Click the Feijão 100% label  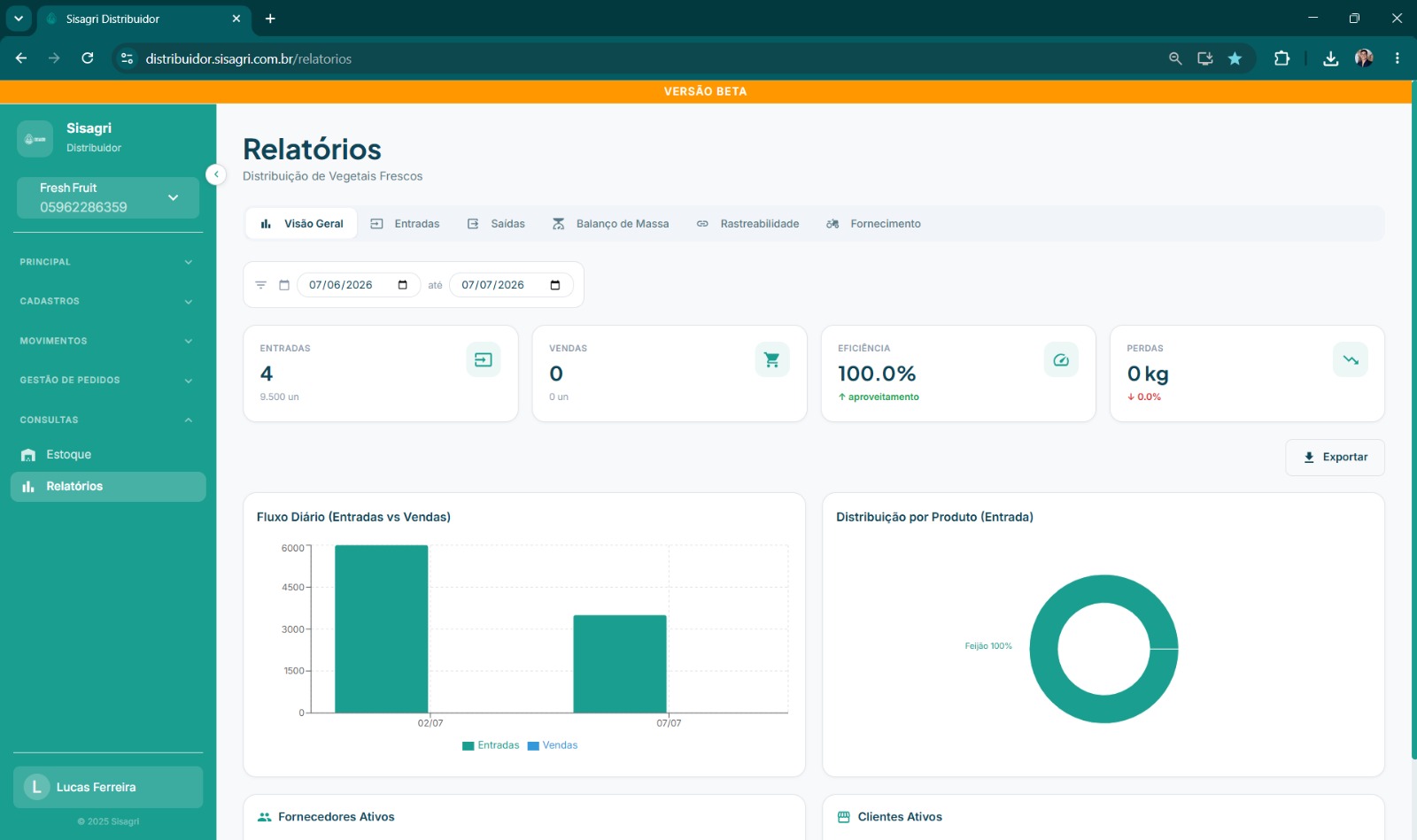click(x=988, y=646)
